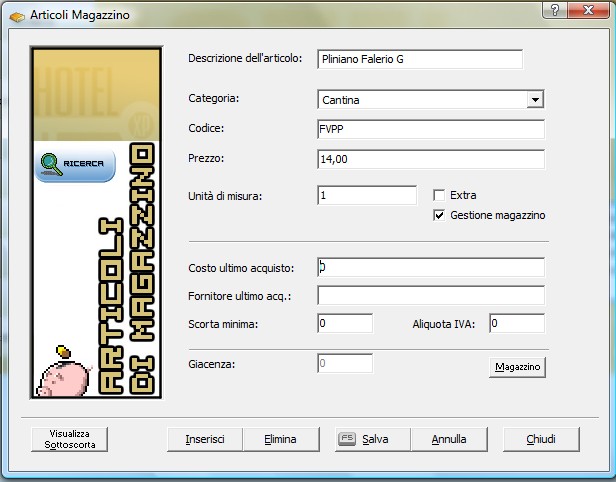Click the Cantina category value
This screenshot has height=482, width=616.
(341, 100)
